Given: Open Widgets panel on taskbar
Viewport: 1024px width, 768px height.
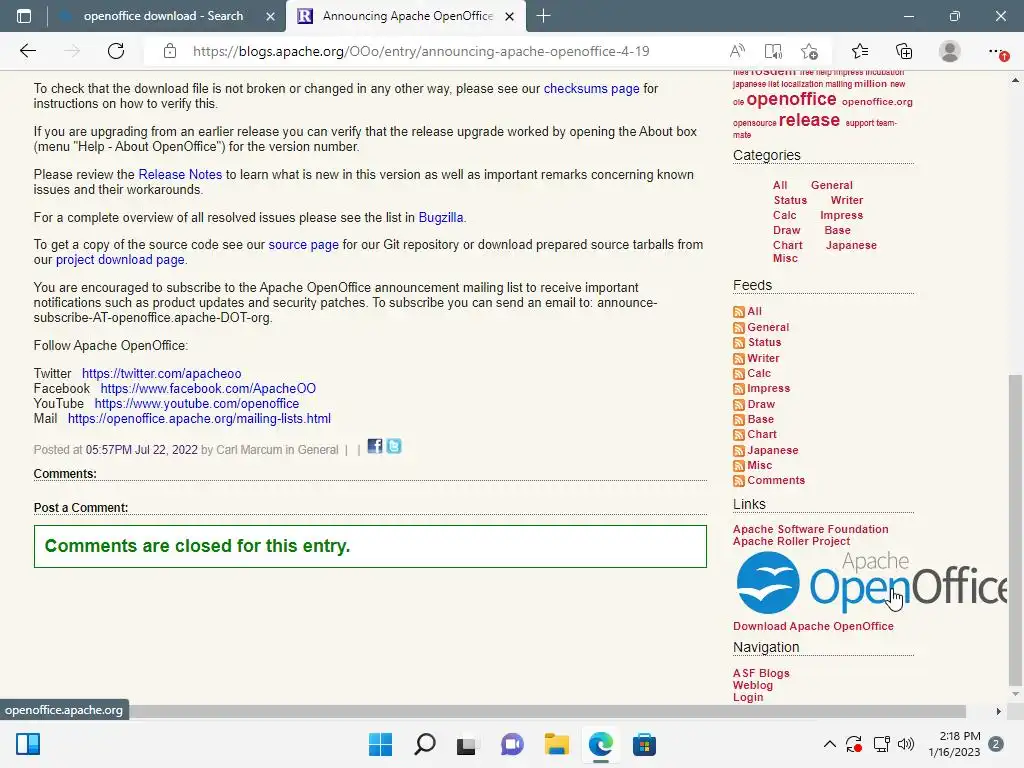Looking at the screenshot, I should click(28, 744).
